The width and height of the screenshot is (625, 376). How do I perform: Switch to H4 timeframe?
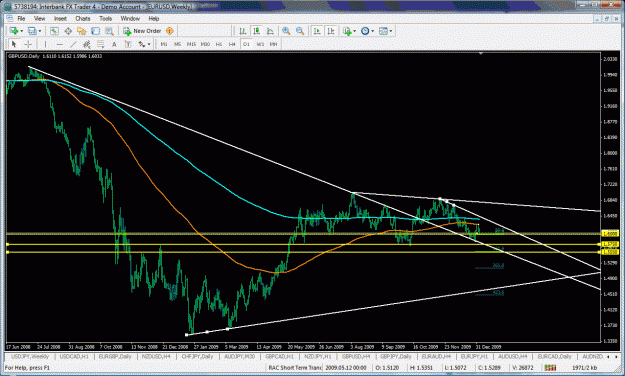coord(232,44)
